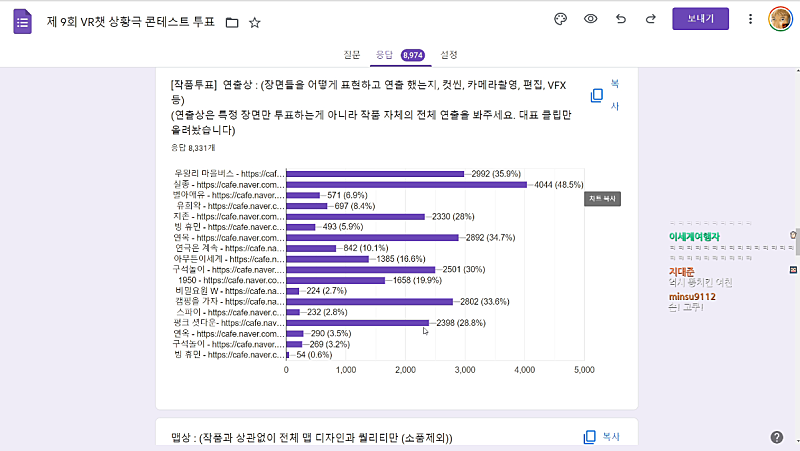The width and height of the screenshot is (800, 451).
Task: Select the 2330 (28%) value label
Action: (453, 217)
